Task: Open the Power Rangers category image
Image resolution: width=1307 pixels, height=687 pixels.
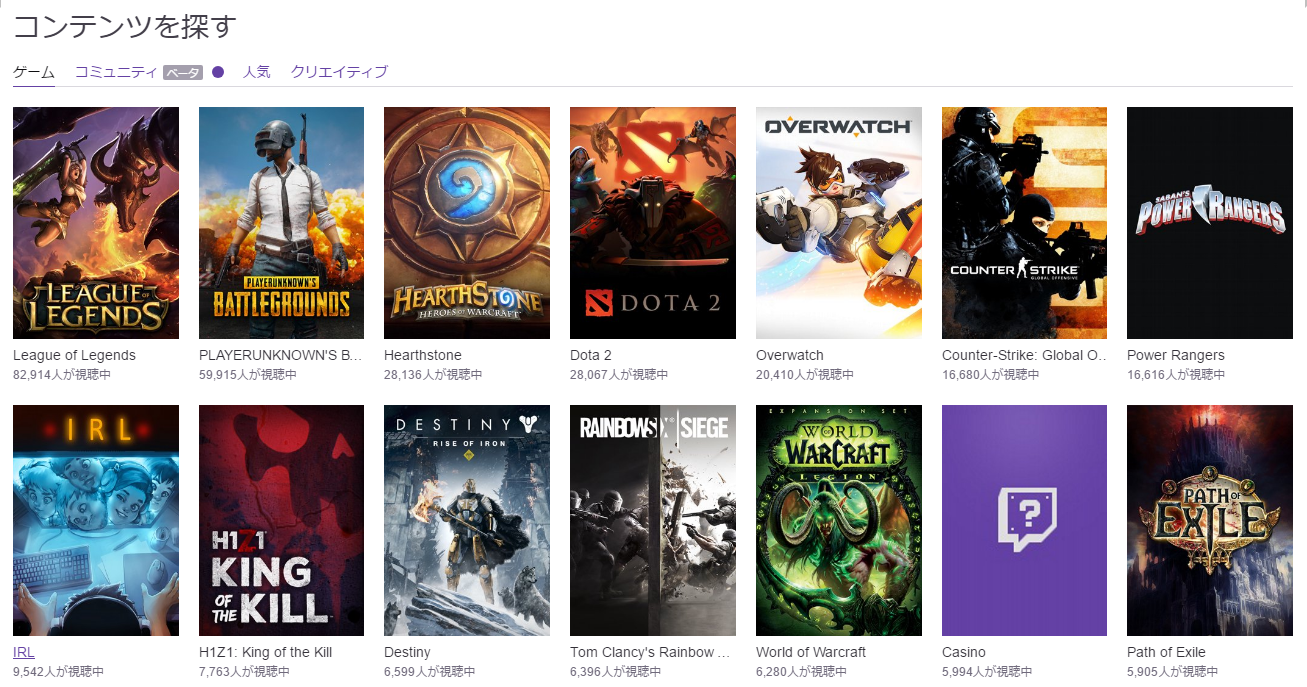Action: 1210,223
